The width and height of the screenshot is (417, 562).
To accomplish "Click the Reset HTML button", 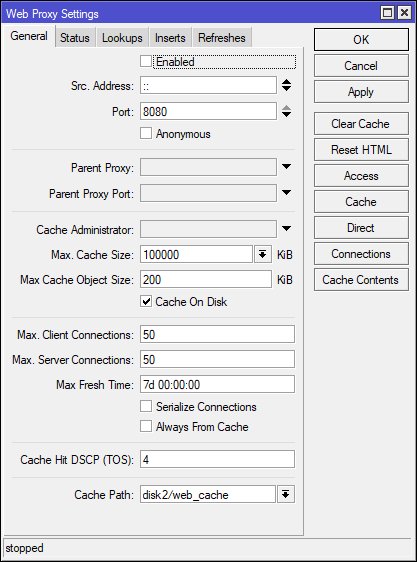I will coord(361,149).
